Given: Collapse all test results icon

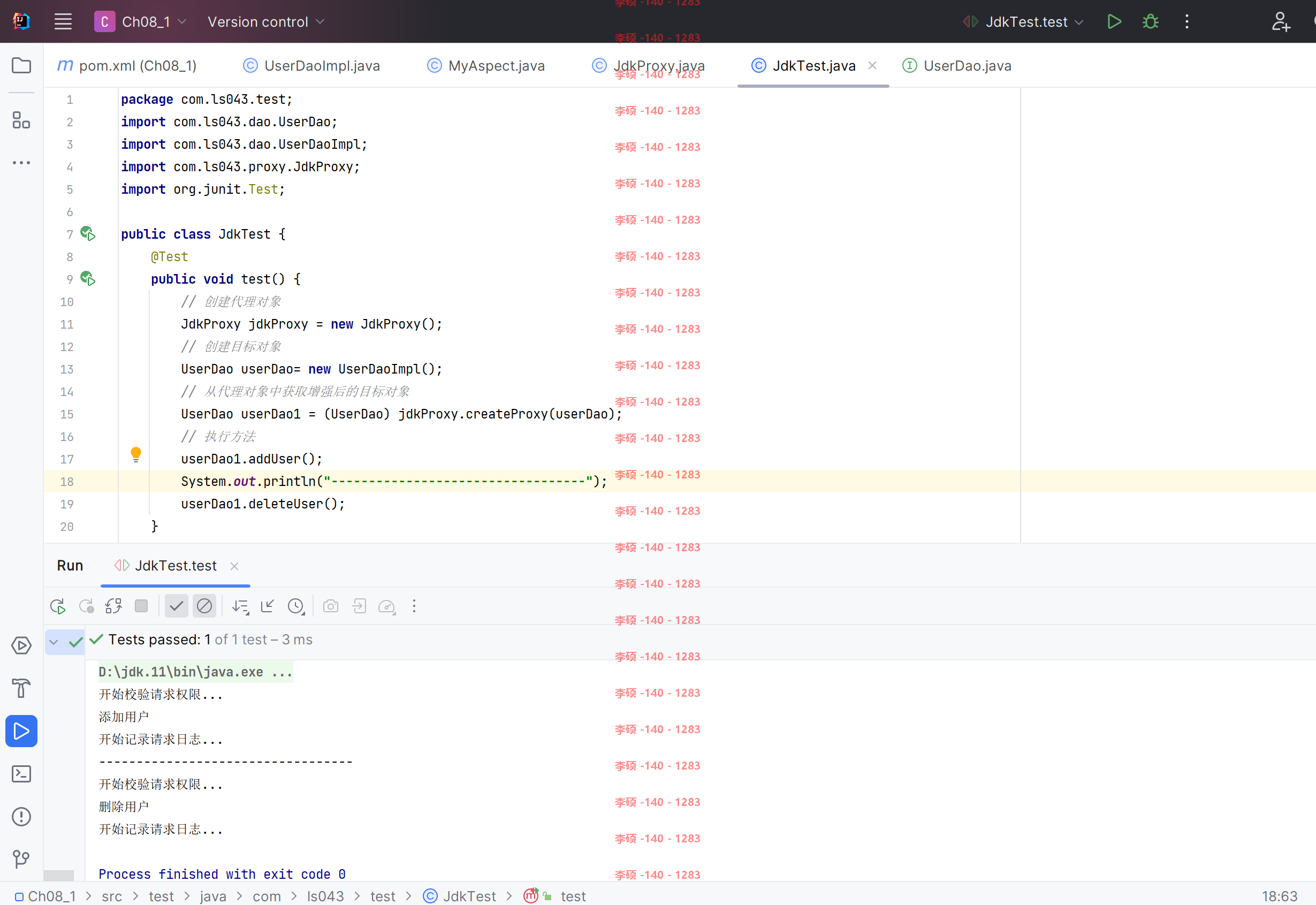Looking at the screenshot, I should pos(268,606).
